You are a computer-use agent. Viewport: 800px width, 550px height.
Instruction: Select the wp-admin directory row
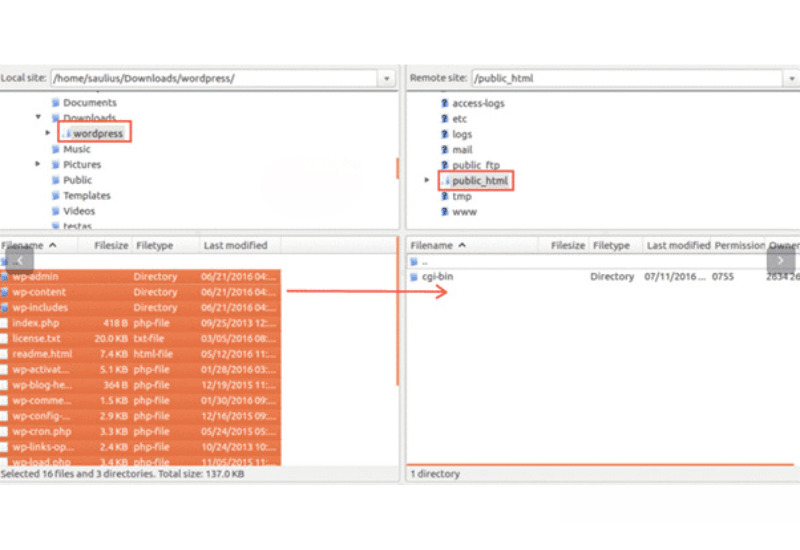140,277
